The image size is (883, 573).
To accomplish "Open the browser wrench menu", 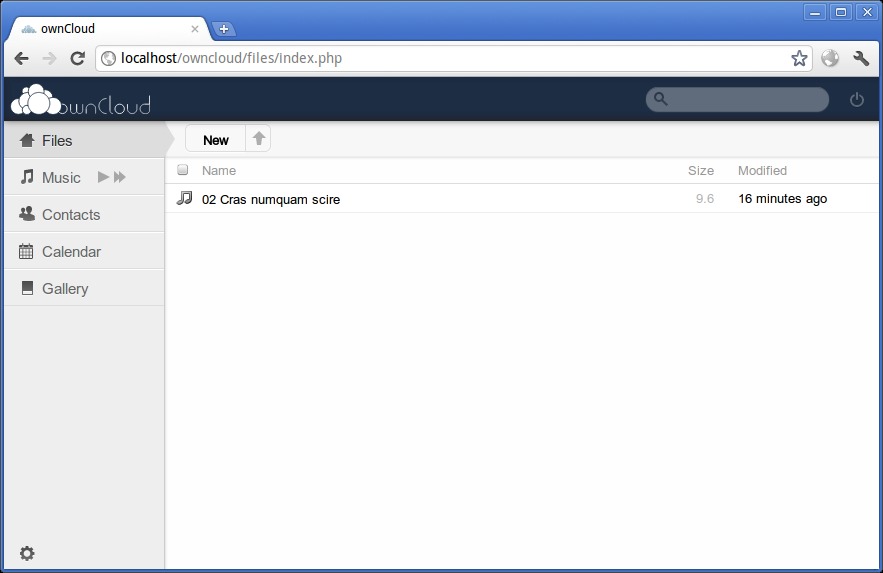I will click(861, 58).
